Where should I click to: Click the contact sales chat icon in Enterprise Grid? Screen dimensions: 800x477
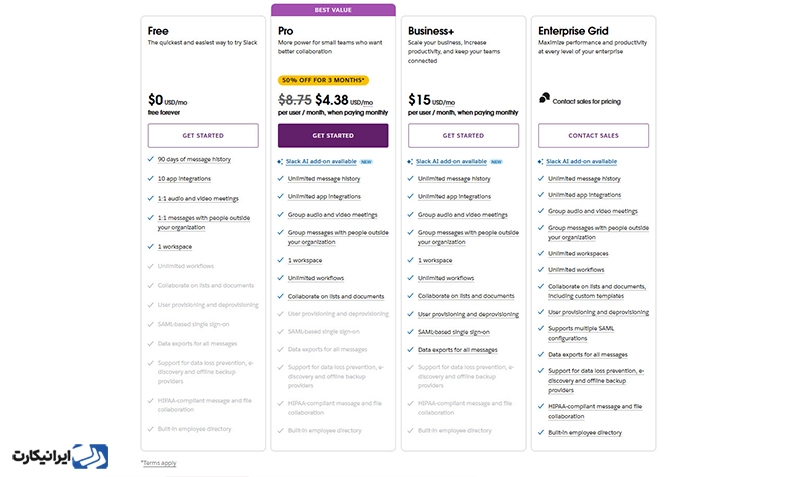click(544, 98)
